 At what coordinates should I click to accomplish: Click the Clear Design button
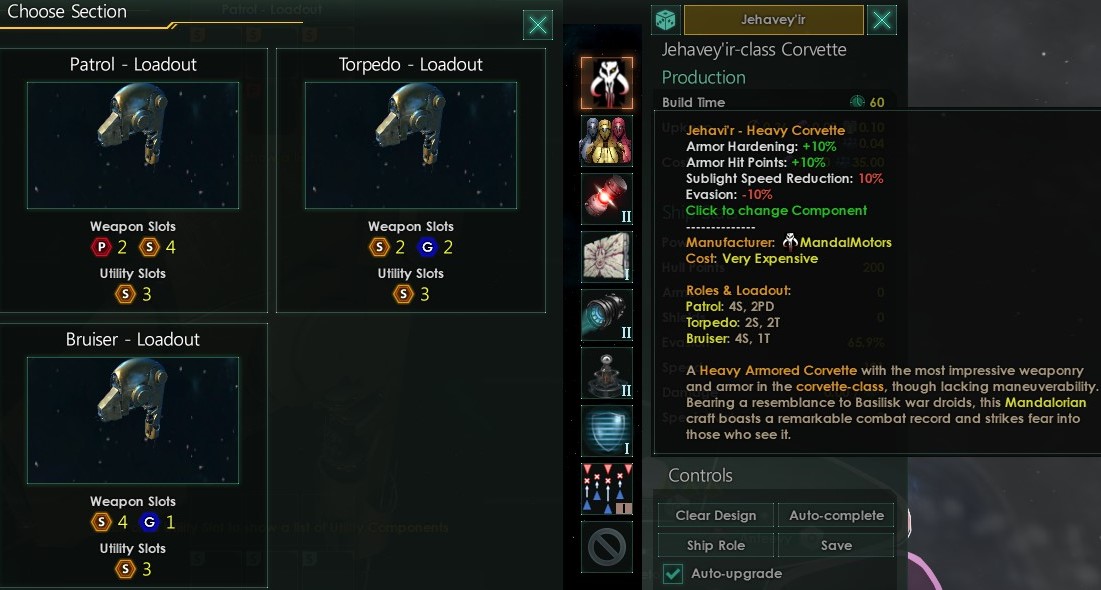point(716,515)
